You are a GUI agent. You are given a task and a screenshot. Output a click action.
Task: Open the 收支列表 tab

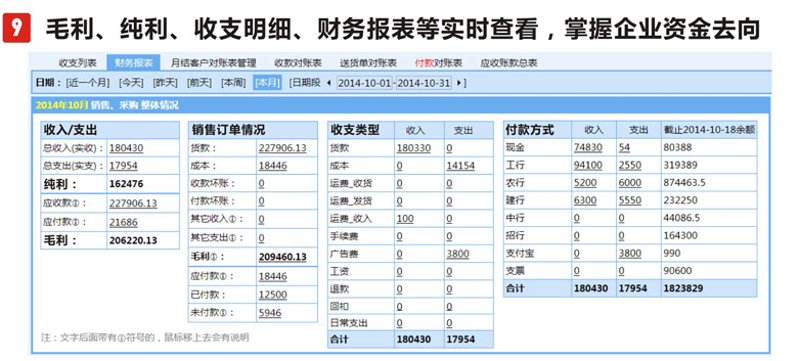pos(78,63)
